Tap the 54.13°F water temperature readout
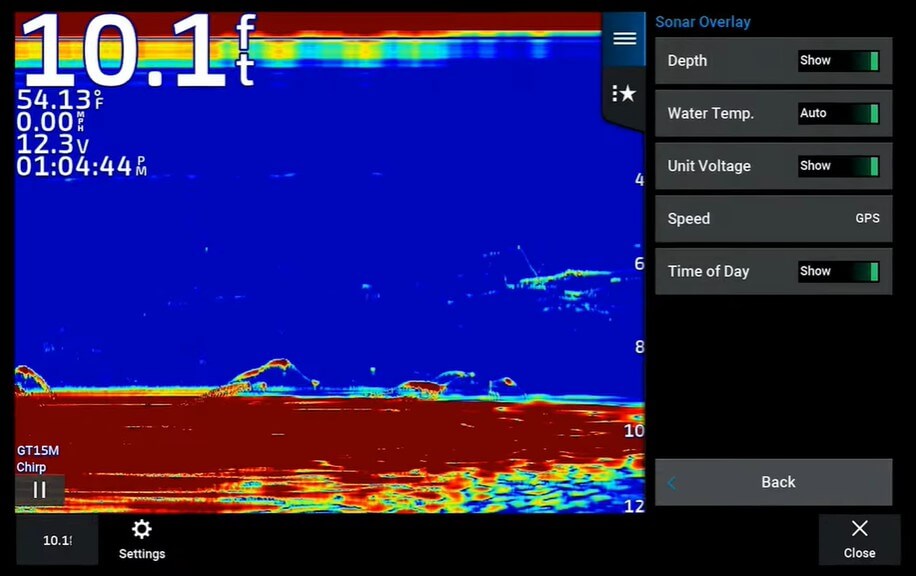Screen dimensions: 916x576 (60, 100)
